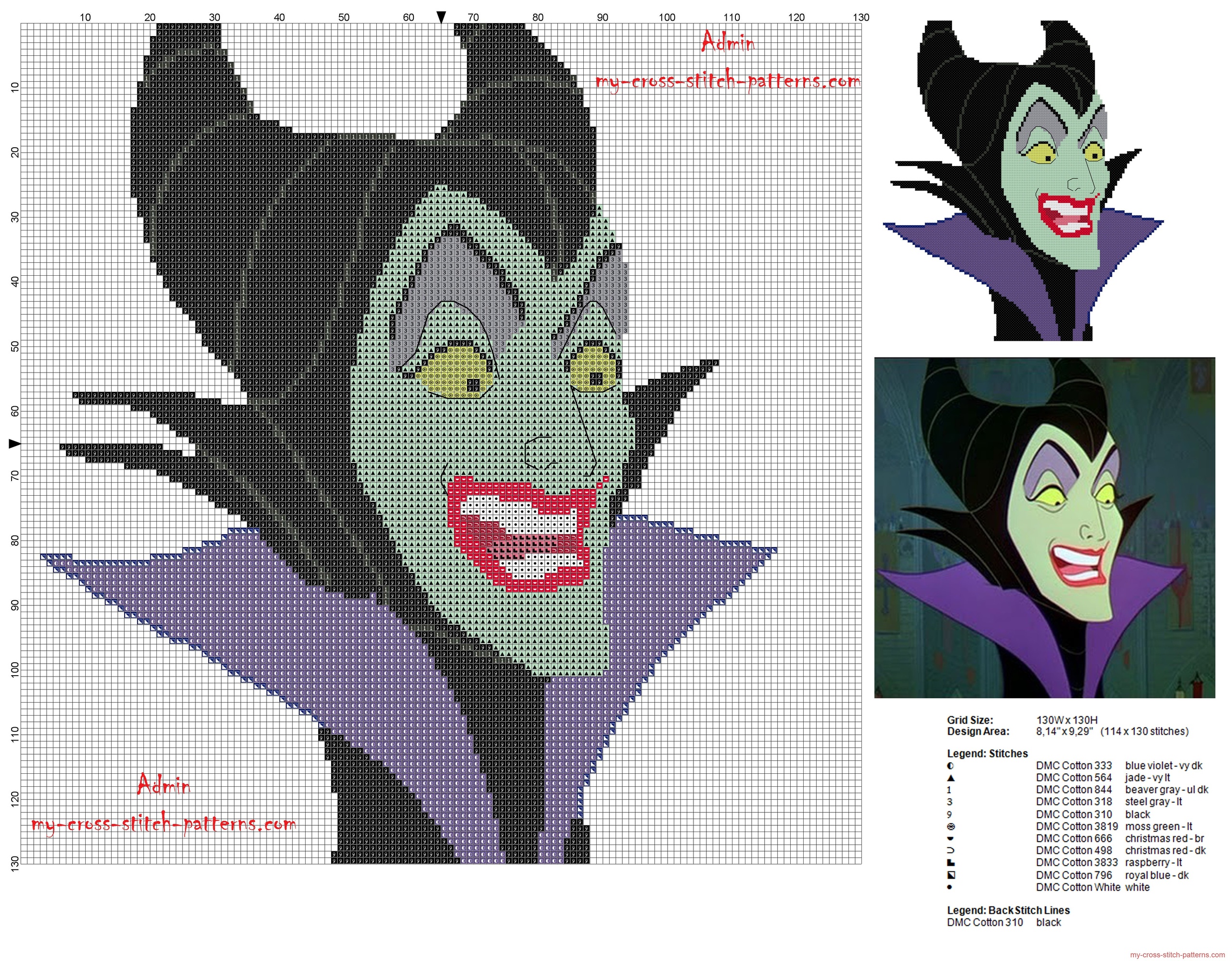The height and width of the screenshot is (961, 1232).
Task: Click row number 90 on the left ruler
Action: (x=14, y=605)
